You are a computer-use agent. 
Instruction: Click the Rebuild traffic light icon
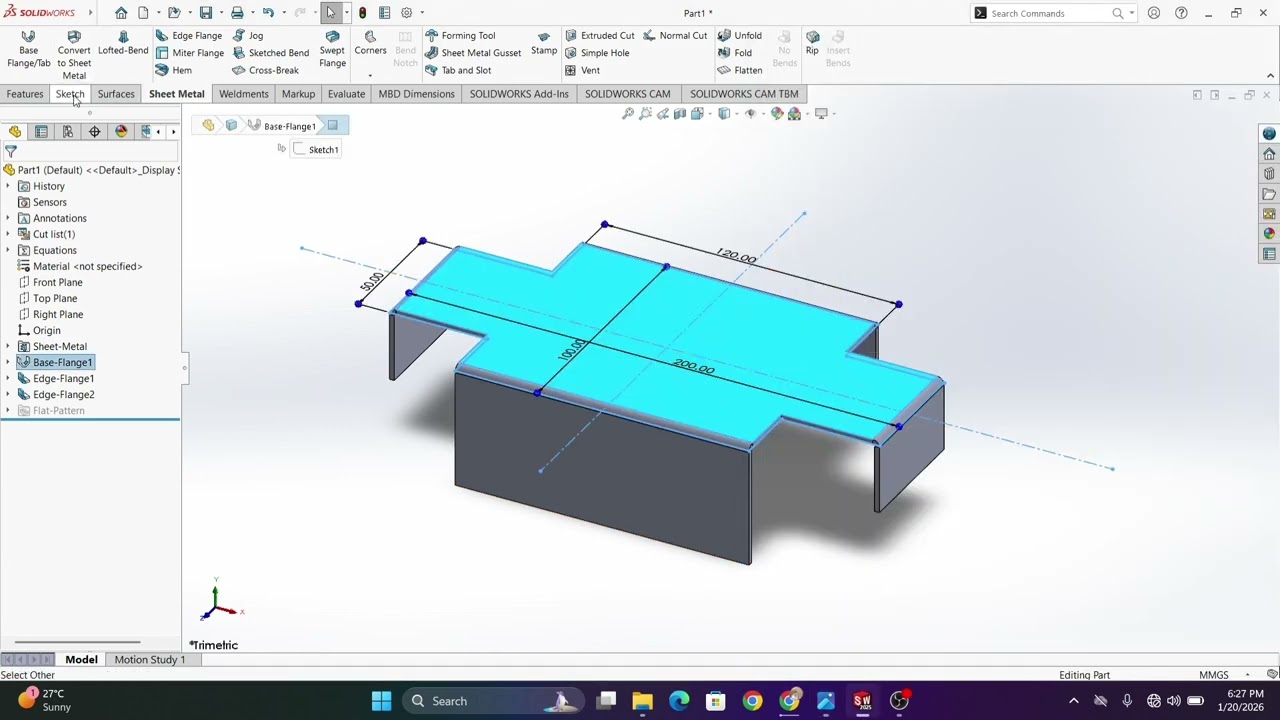pos(362,13)
